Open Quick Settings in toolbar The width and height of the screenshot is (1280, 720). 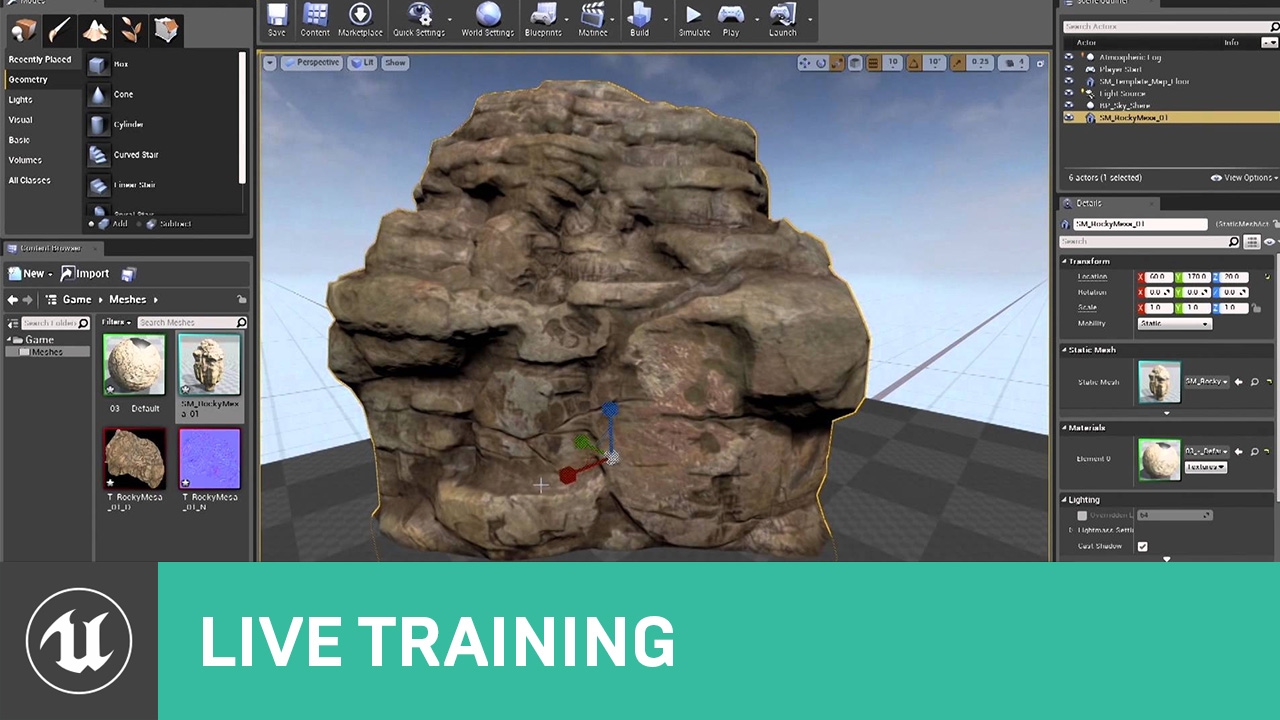pyautogui.click(x=419, y=19)
